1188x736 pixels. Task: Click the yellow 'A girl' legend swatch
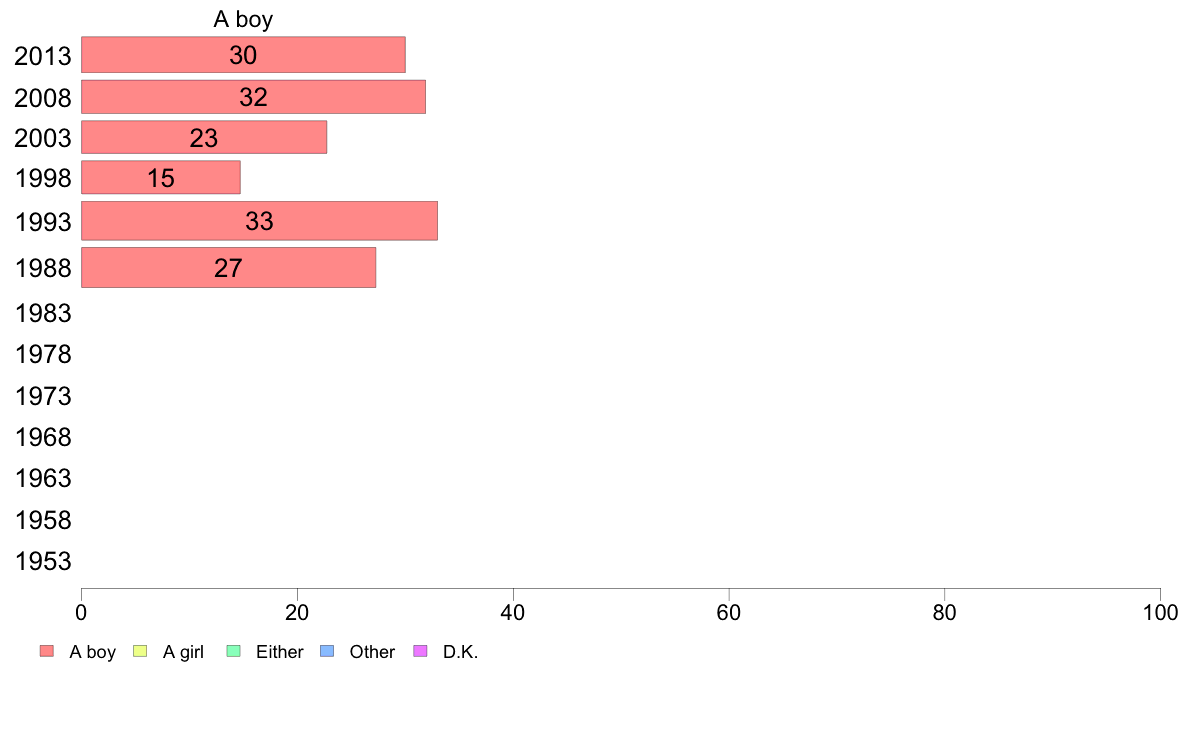(140, 651)
